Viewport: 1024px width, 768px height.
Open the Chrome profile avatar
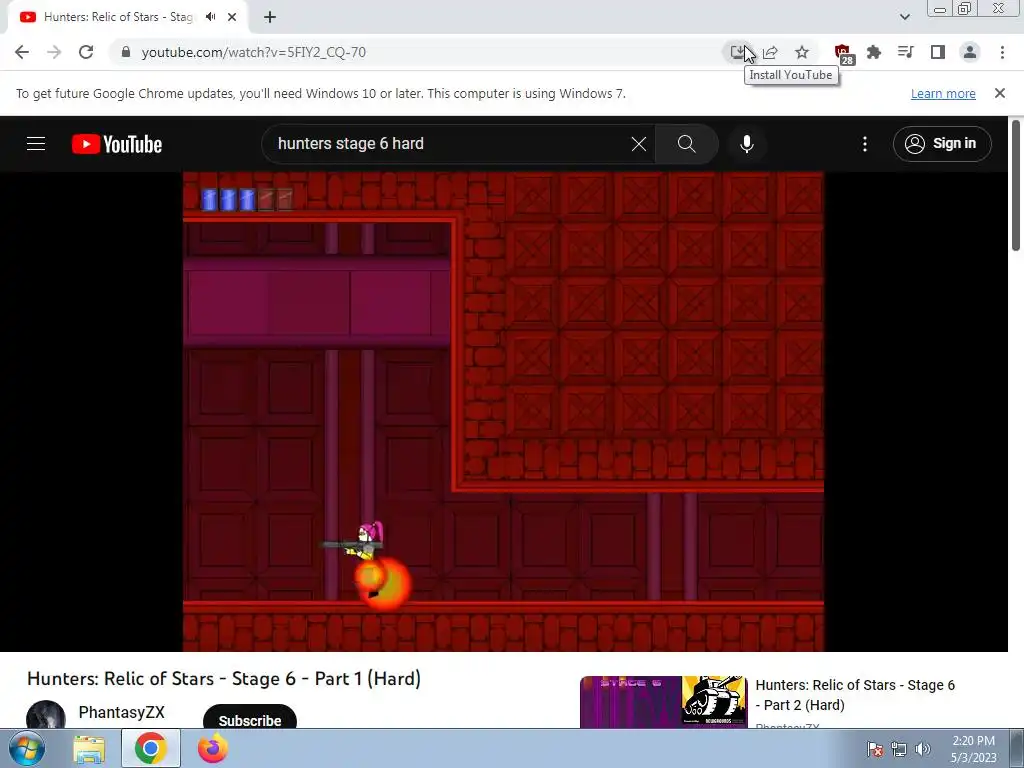(x=970, y=52)
